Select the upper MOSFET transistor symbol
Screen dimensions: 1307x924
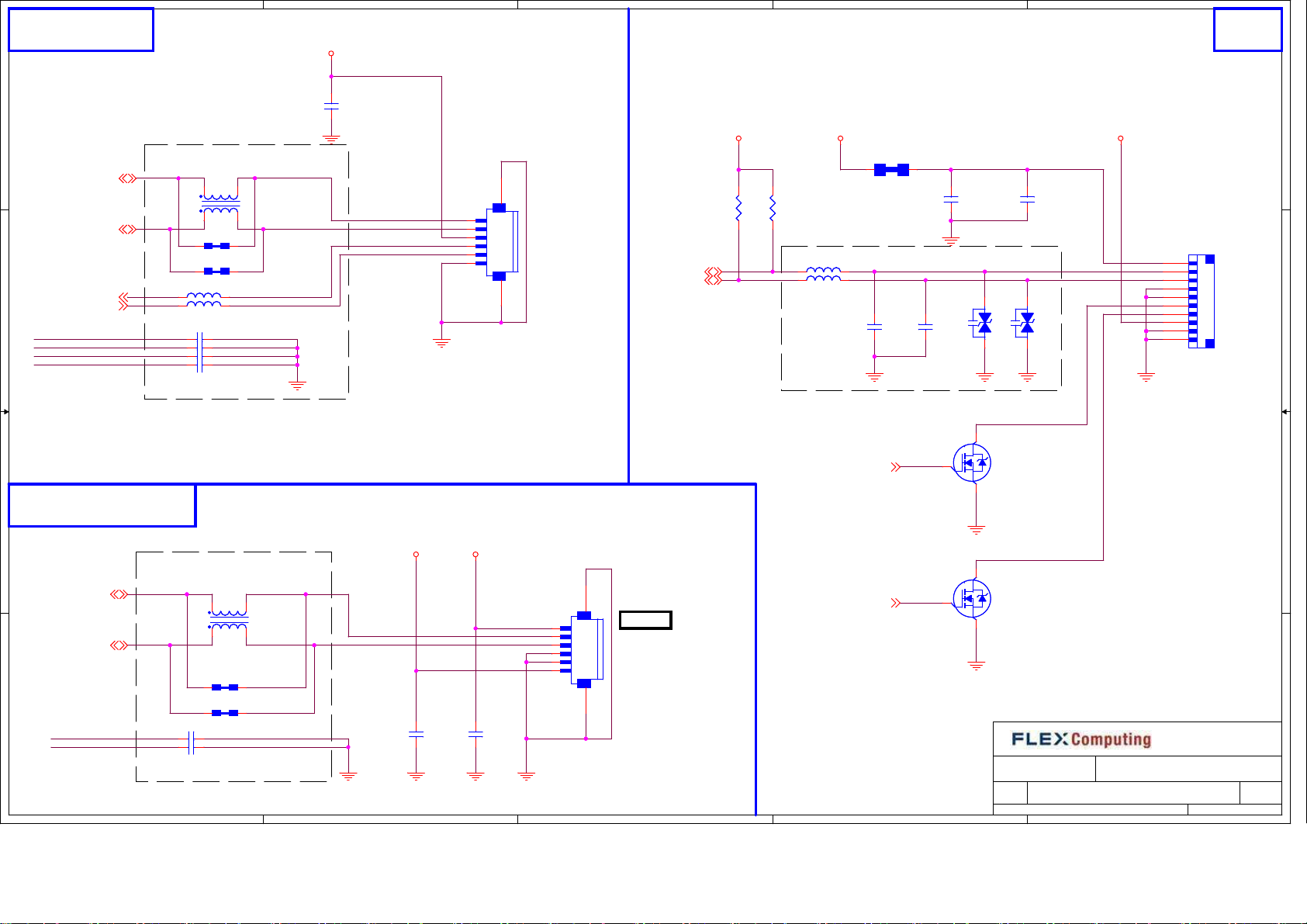click(973, 463)
